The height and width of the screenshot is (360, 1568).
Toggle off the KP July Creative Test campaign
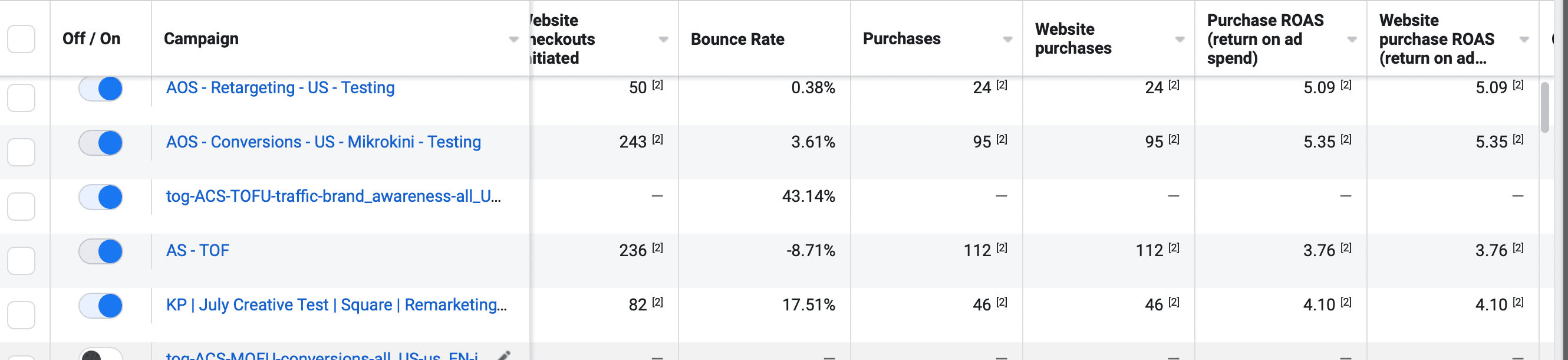coord(101,306)
